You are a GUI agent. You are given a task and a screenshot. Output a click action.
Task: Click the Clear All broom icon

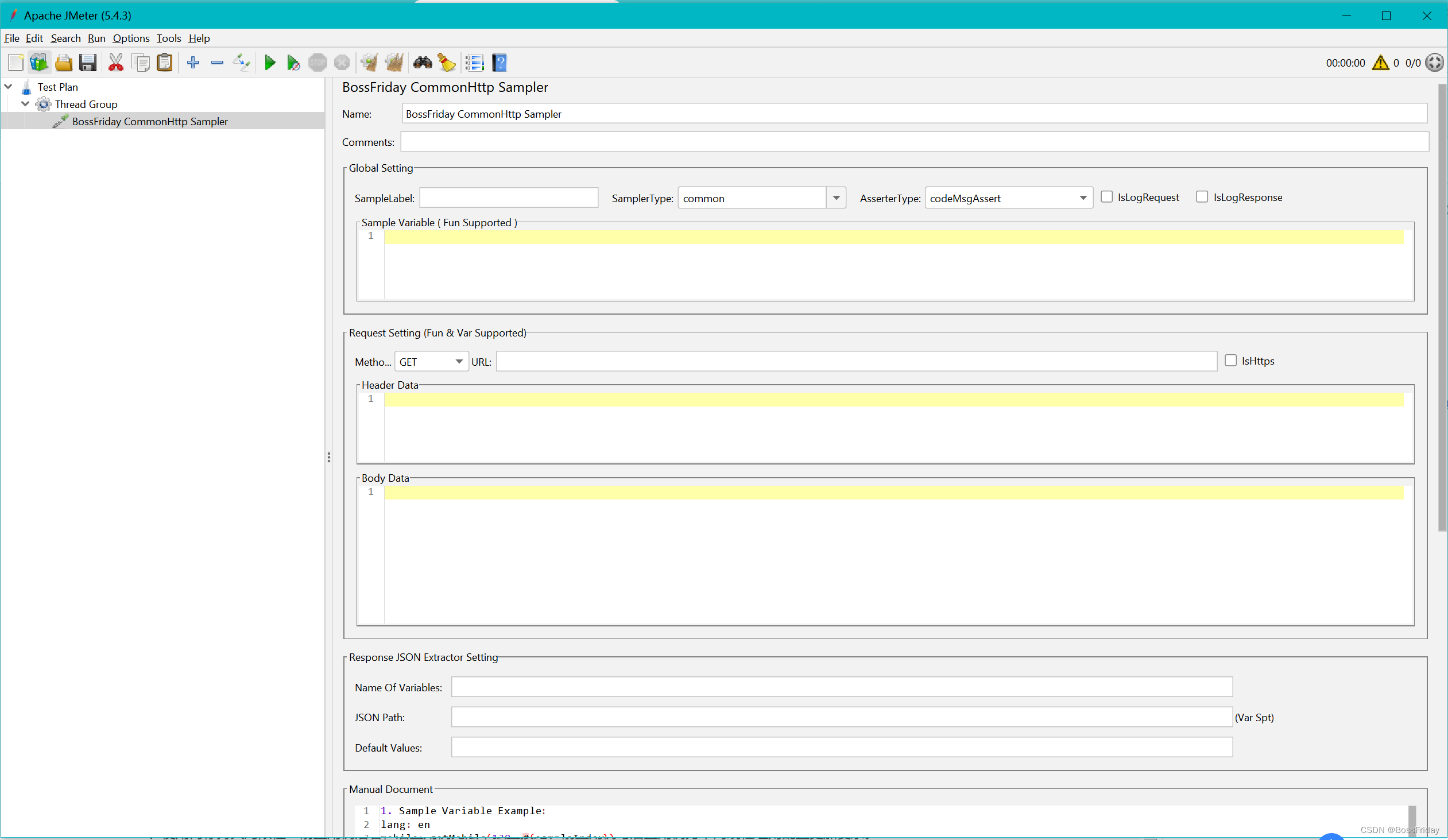(394, 63)
